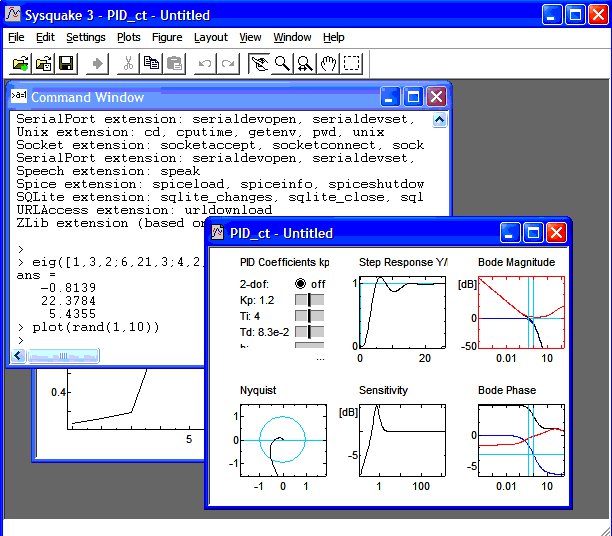612x536 pixels.
Task: Click the Paste clipboard icon
Action: tap(174, 64)
